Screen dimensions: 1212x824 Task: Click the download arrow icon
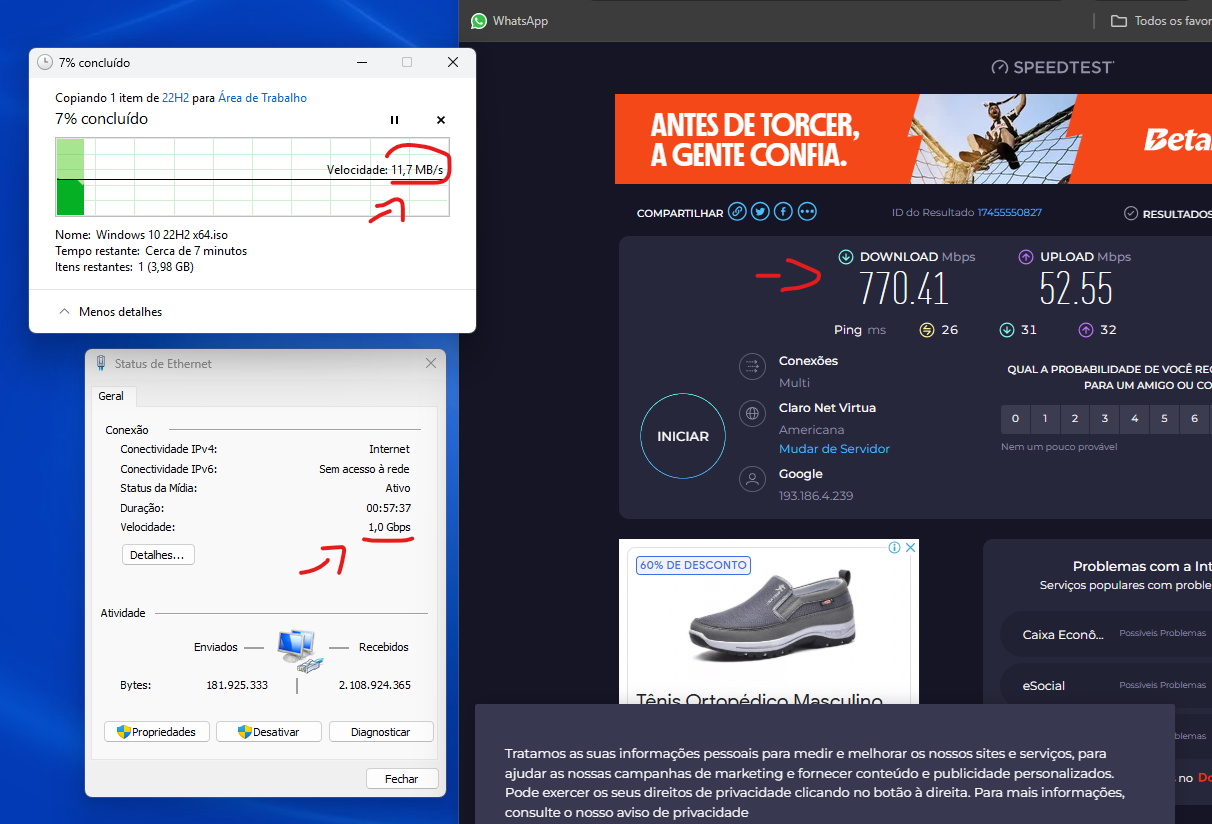tap(846, 257)
